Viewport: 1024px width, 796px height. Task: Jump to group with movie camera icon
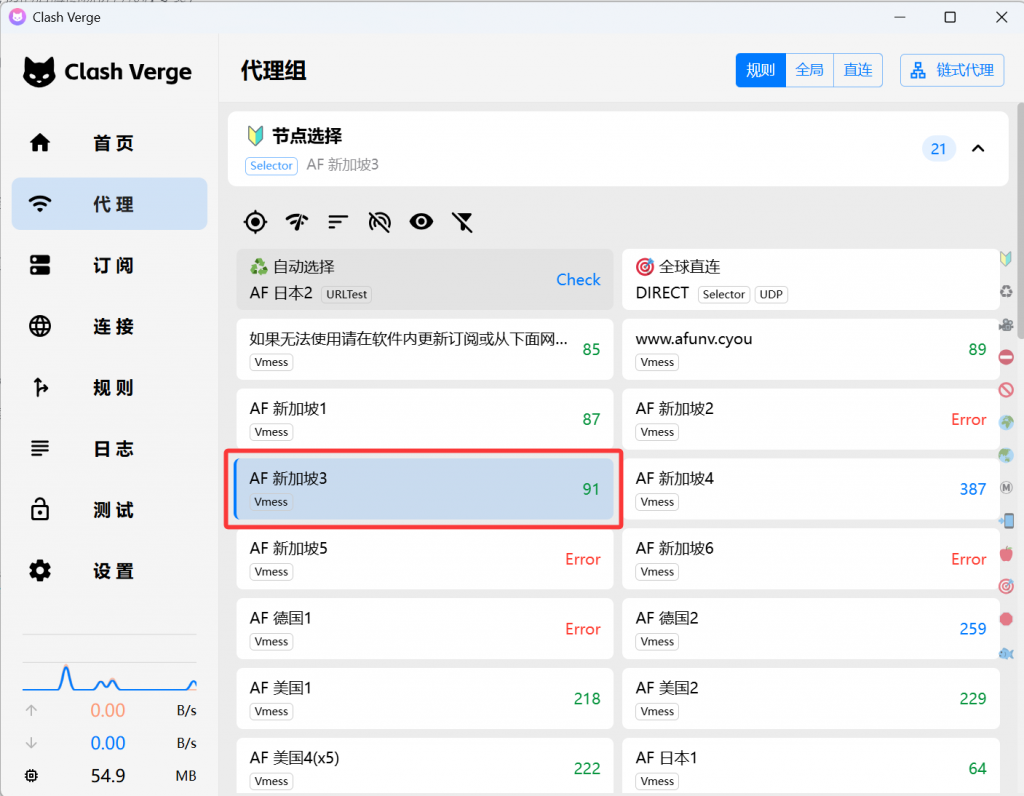pos(1006,325)
